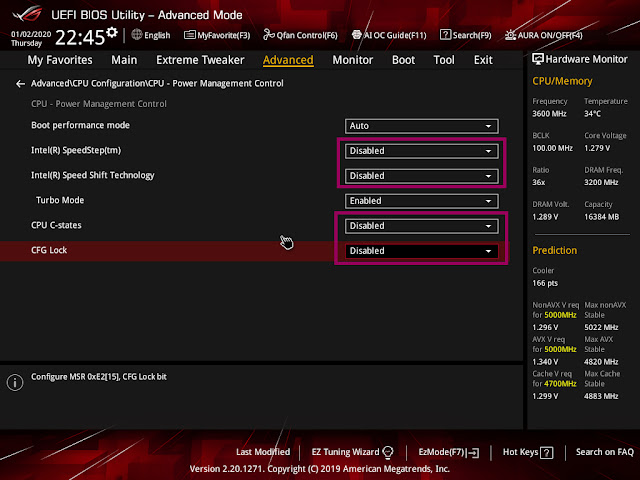The image size is (640, 480).
Task: Click the 3200 MHz DRAM Freq value
Action: 601,182
